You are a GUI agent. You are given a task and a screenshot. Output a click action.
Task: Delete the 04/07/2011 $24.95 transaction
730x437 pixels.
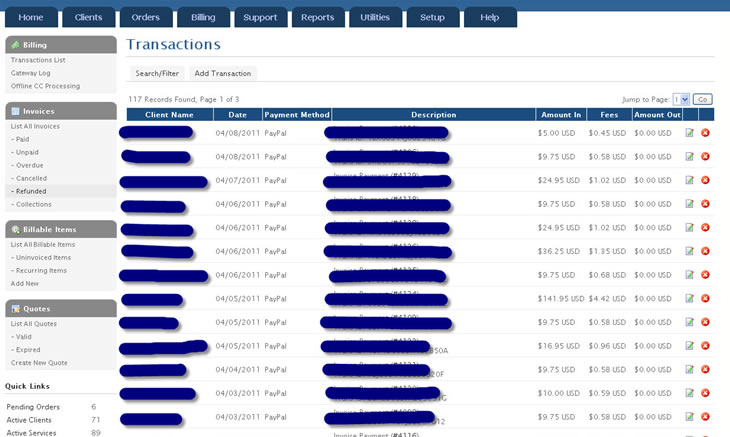(705, 180)
